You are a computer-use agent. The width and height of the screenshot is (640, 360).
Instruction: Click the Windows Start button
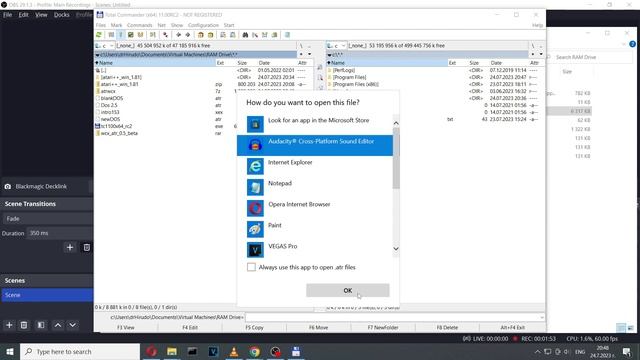coord(9,351)
